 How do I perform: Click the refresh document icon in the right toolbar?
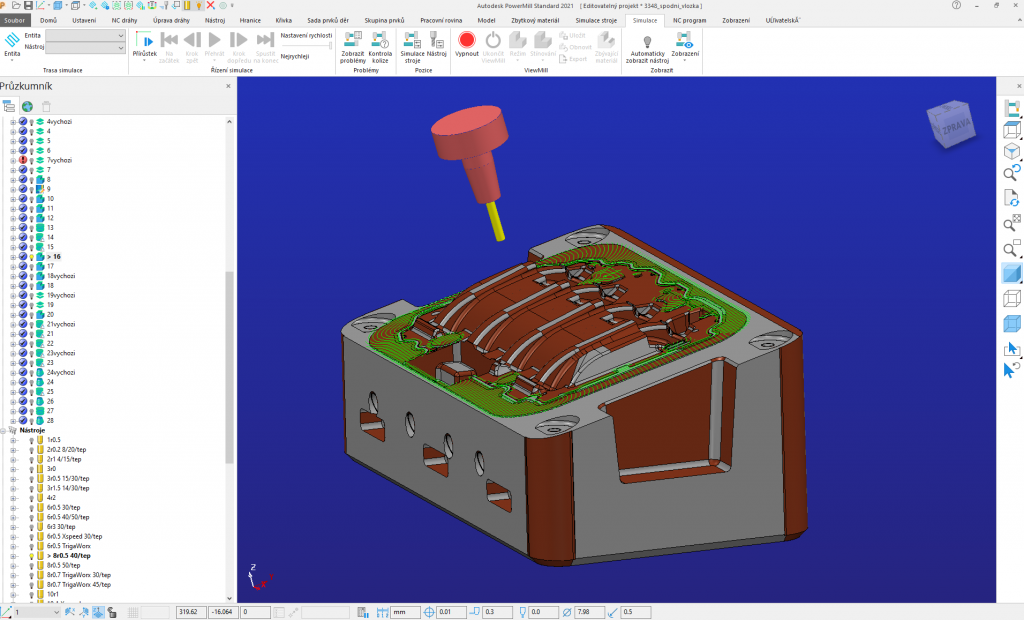coord(1011,198)
